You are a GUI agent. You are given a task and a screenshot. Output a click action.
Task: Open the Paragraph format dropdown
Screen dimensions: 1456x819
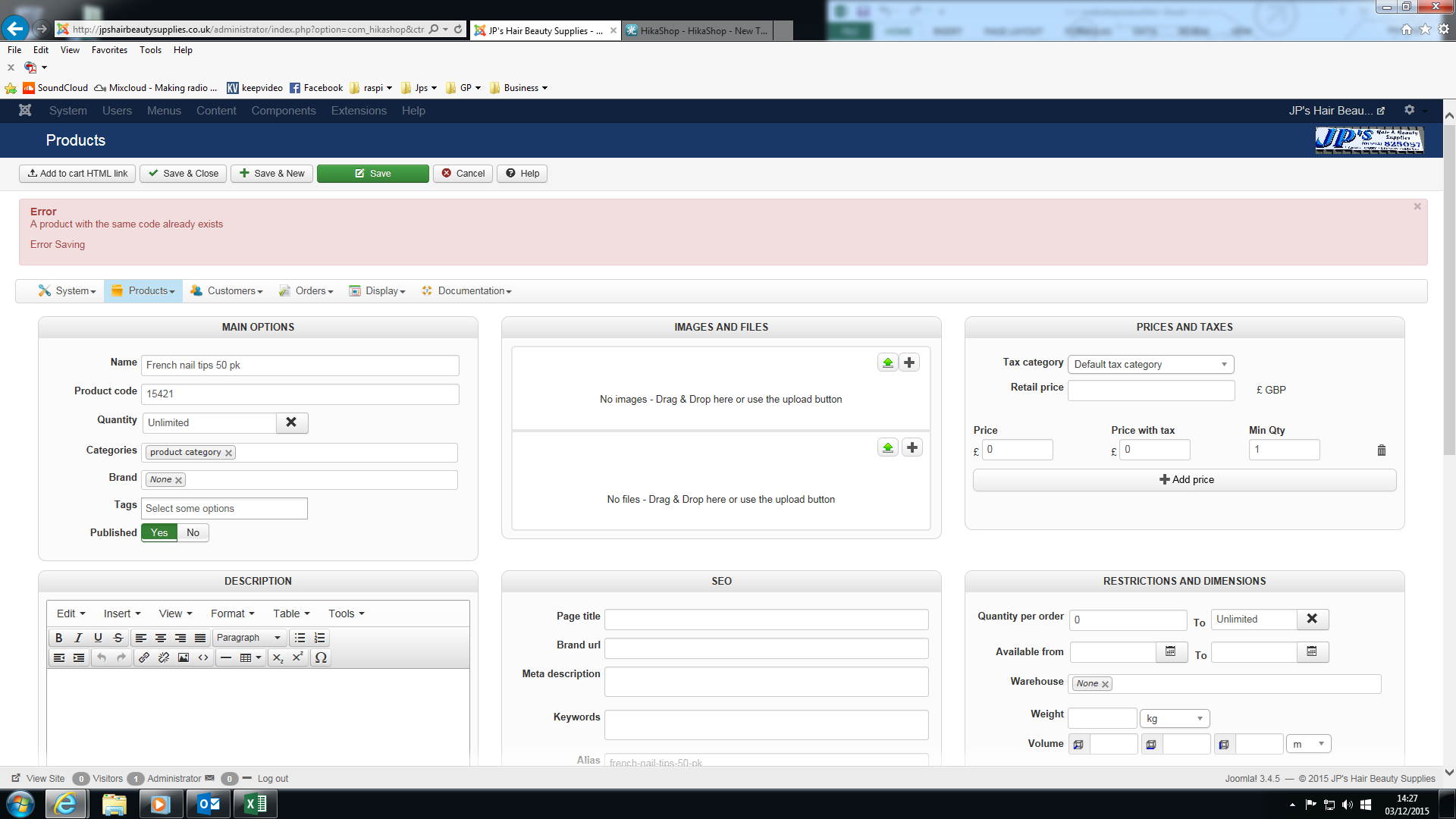click(248, 638)
